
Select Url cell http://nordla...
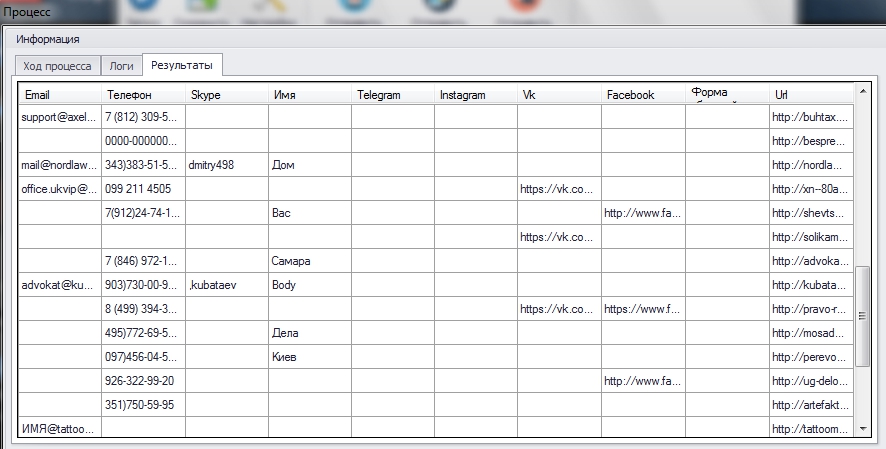811,165
